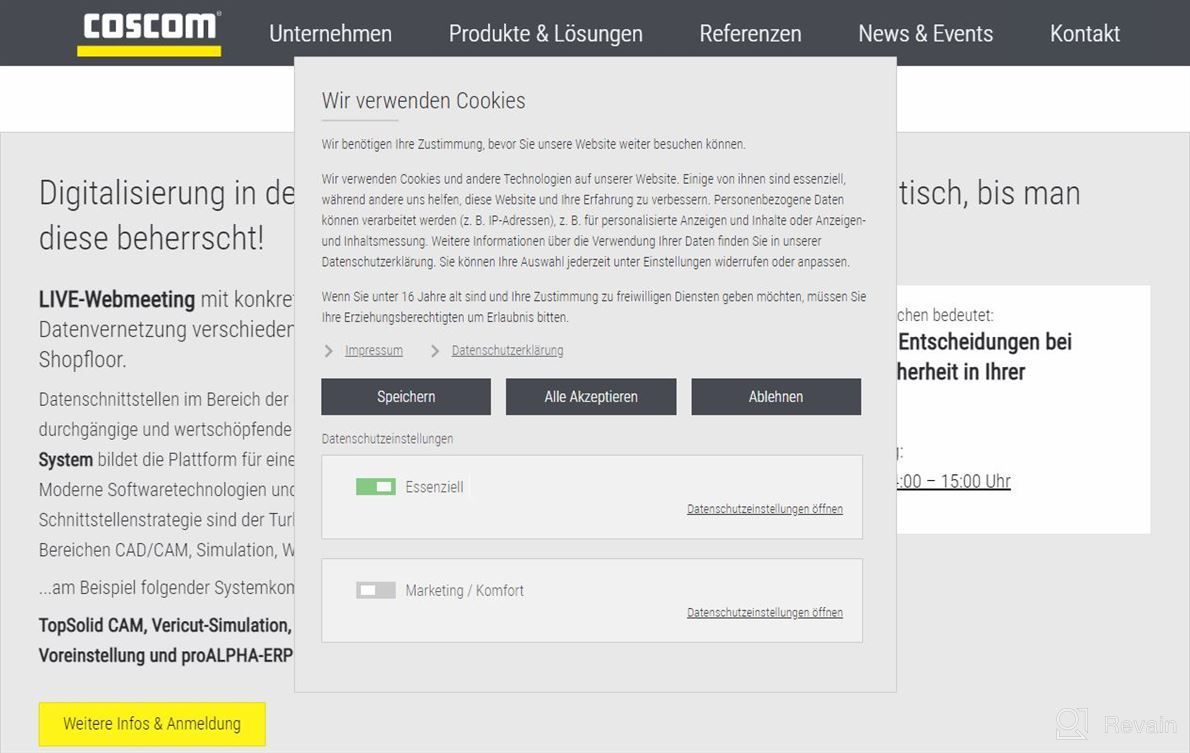Open the News & Events menu
This screenshot has width=1190, height=753.
click(925, 33)
